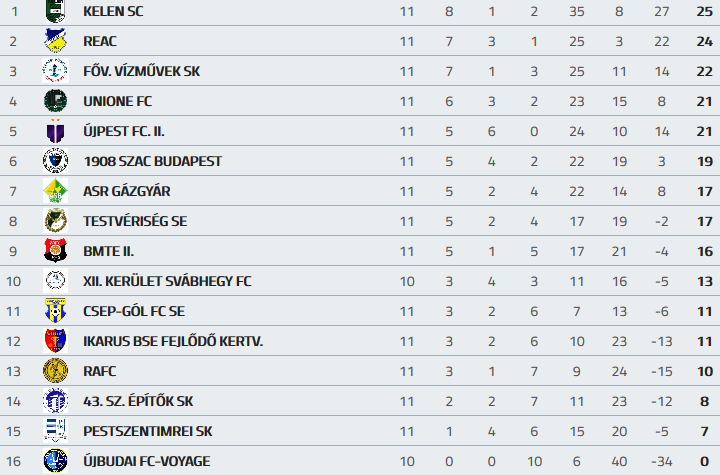Click the Unione FC team logo
Image resolution: width=720 pixels, height=475 pixels.
click(54, 101)
